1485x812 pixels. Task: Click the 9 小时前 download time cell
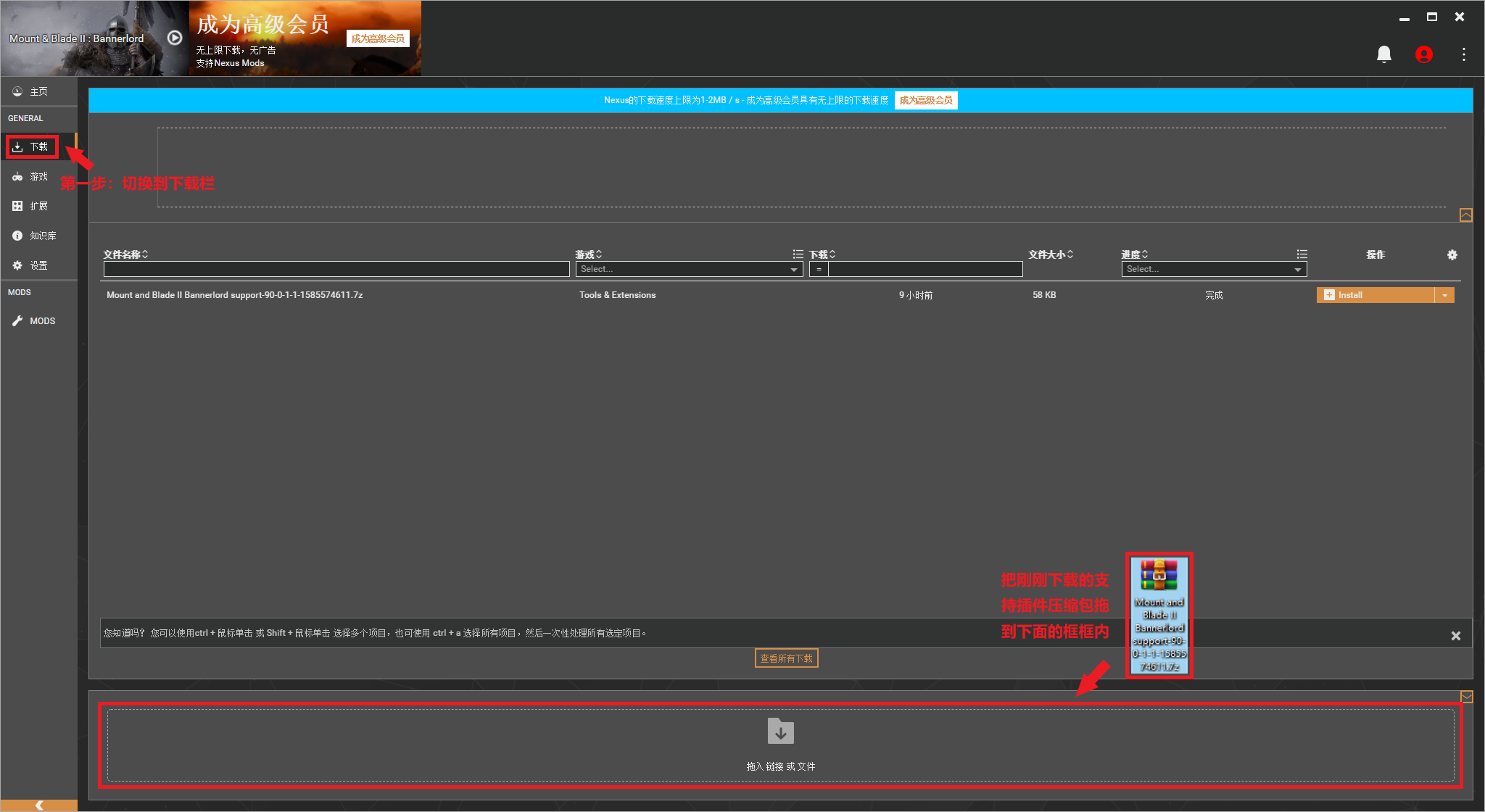tap(916, 295)
